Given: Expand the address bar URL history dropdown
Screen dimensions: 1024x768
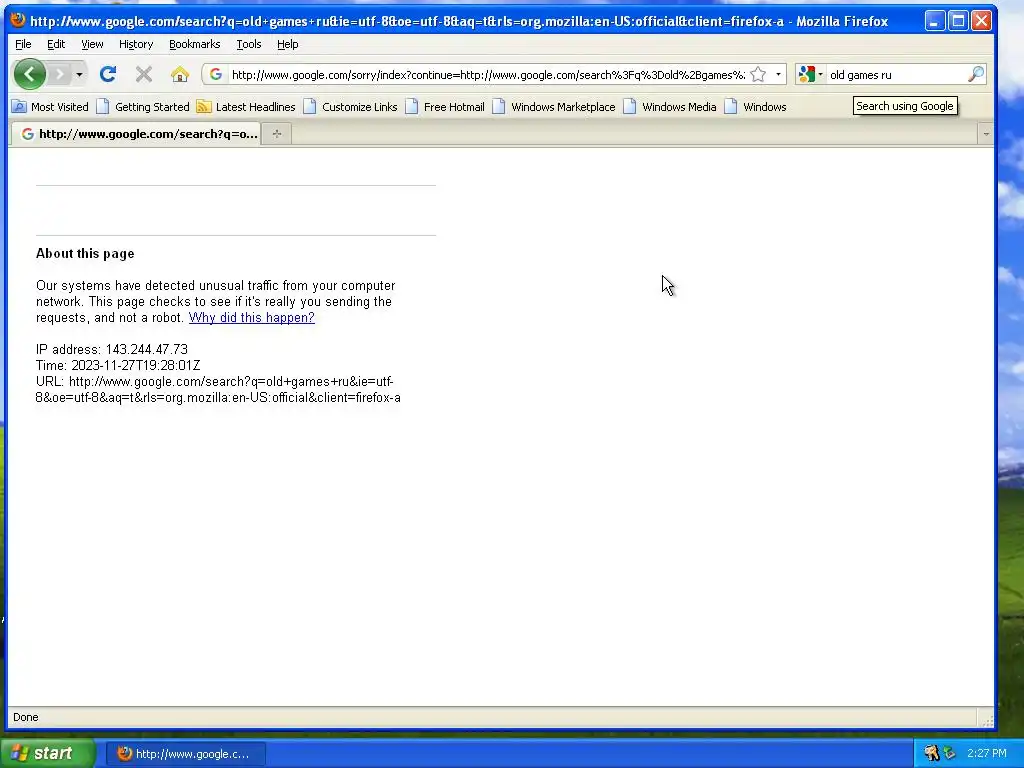Looking at the screenshot, I should [778, 74].
